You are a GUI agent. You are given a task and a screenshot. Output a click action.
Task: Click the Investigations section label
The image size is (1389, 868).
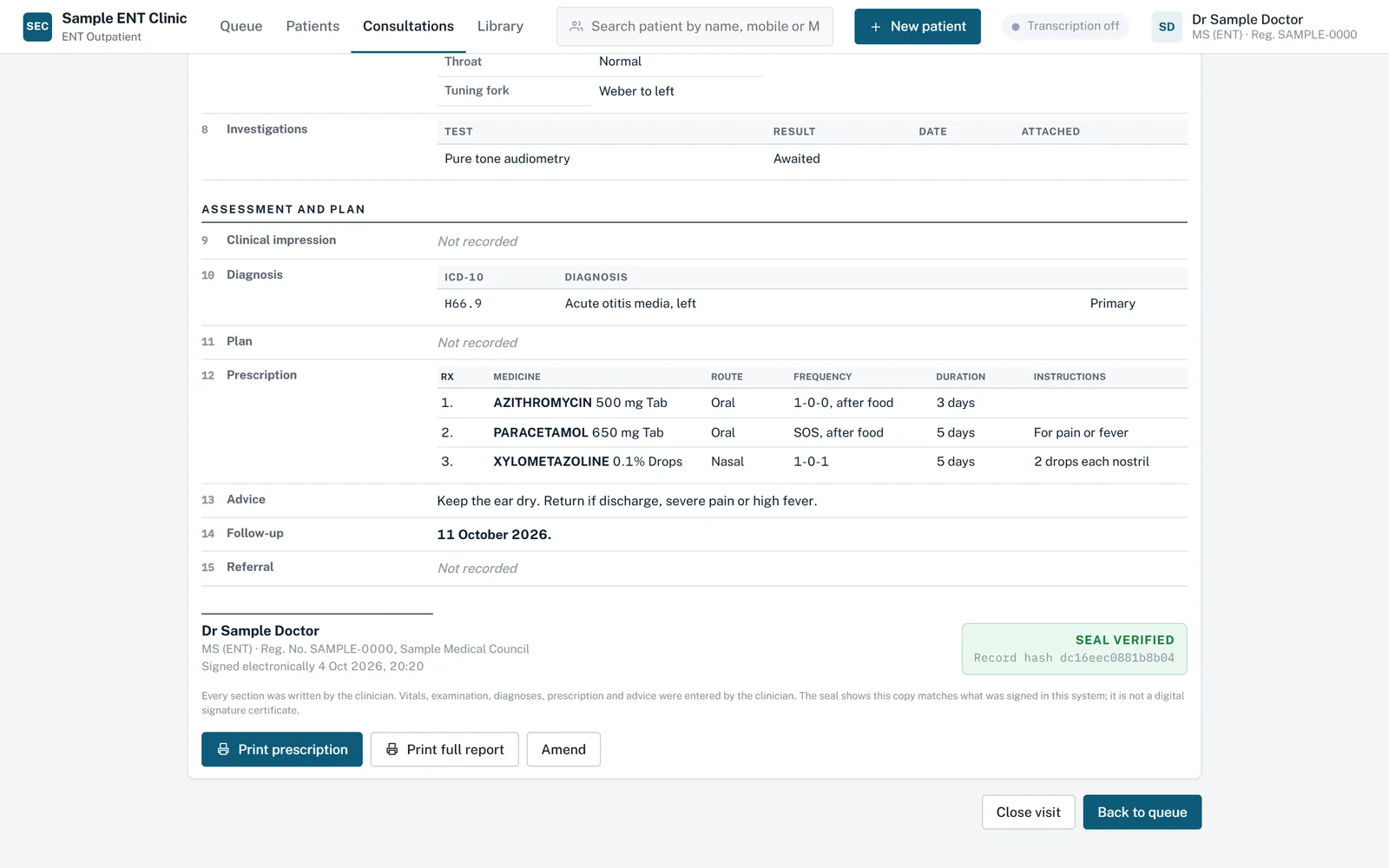coord(267,129)
